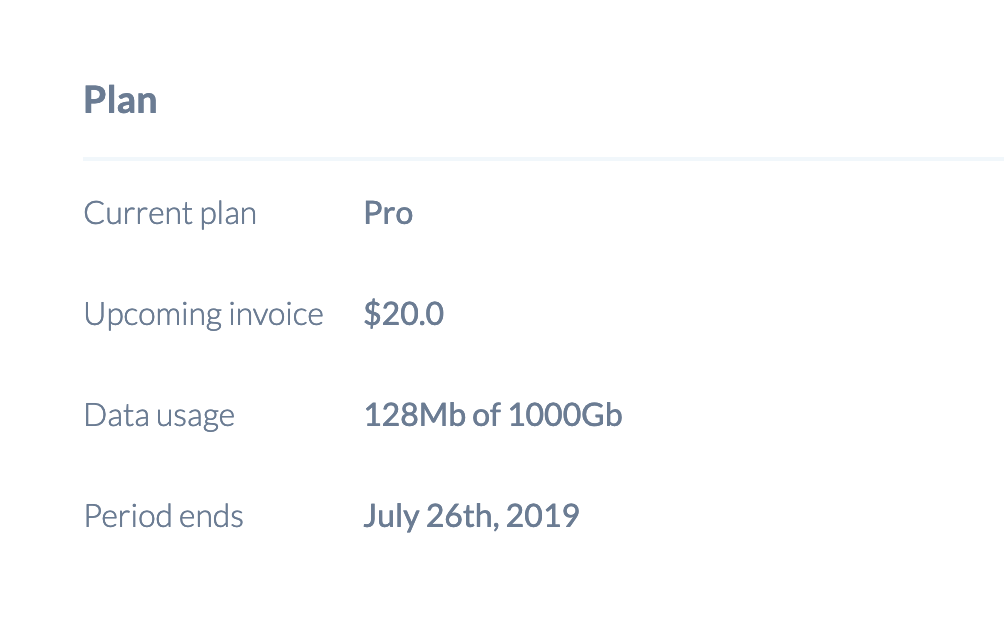Click the word 'Current' in Current plan label
This screenshot has height=636, width=1004.
click(x=138, y=213)
